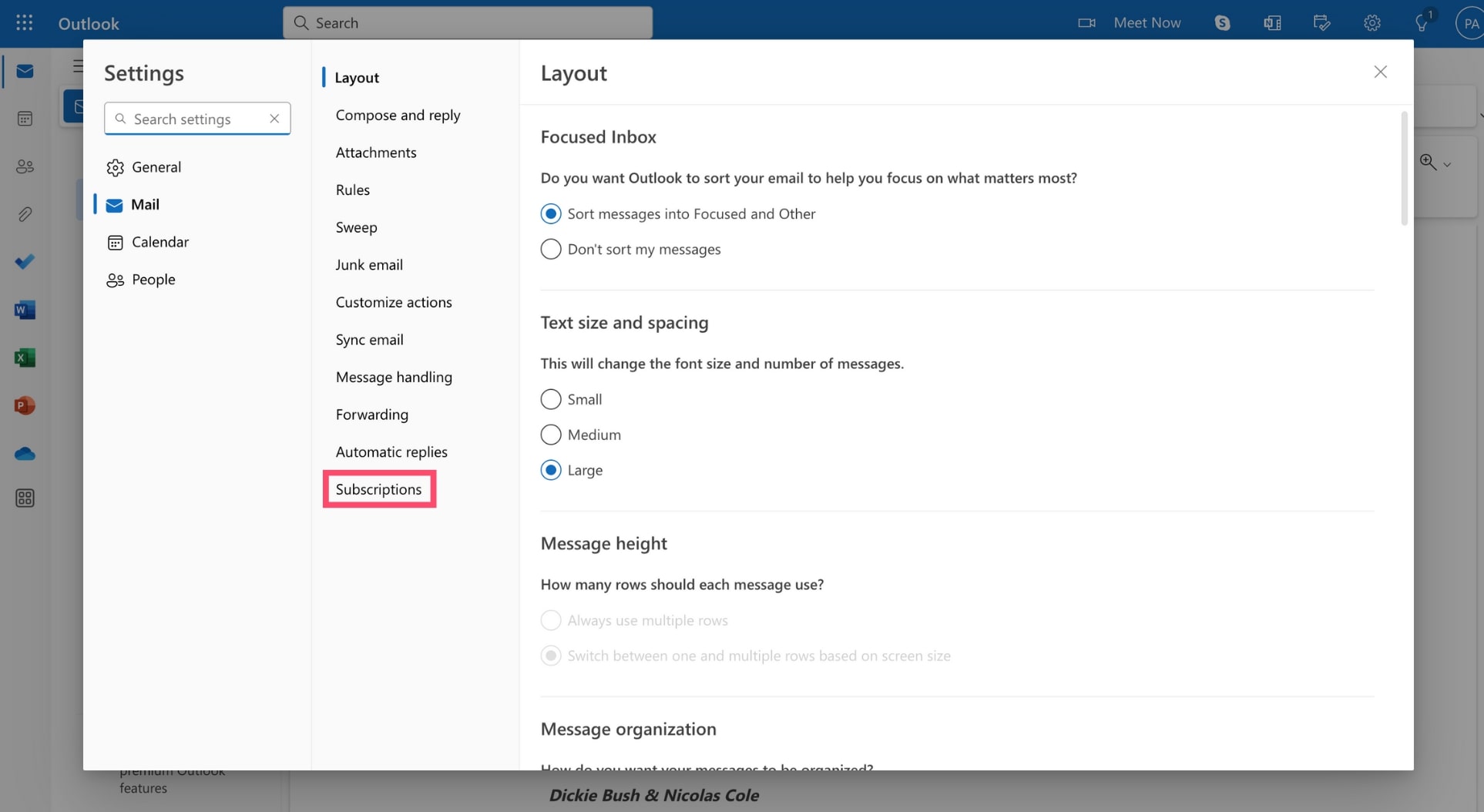The image size is (1484, 812).
Task: Launch PowerPoint from left rail
Action: [25, 405]
